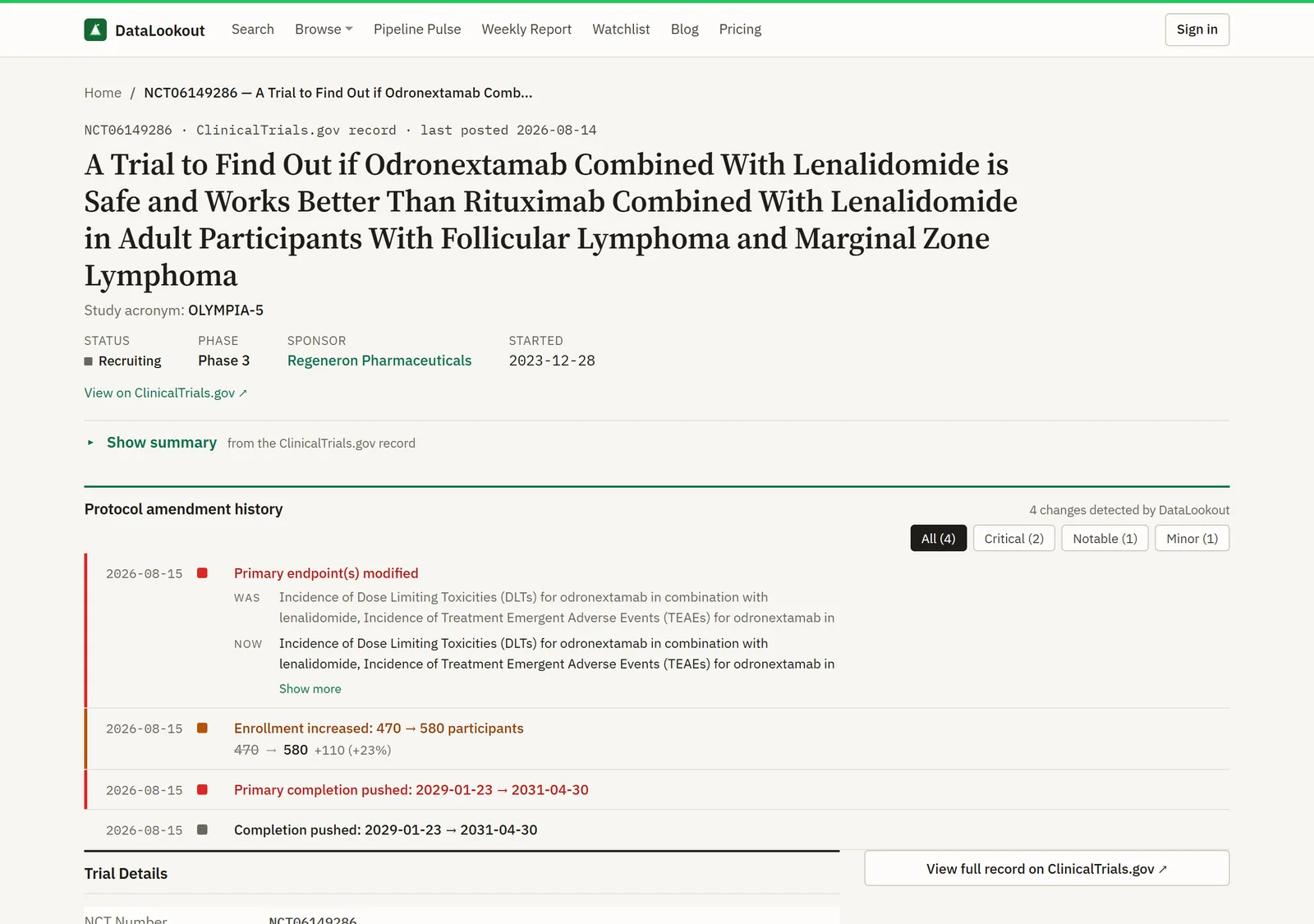Viewport: 1314px width, 924px height.
Task: Open the Pricing page
Action: (x=740, y=30)
